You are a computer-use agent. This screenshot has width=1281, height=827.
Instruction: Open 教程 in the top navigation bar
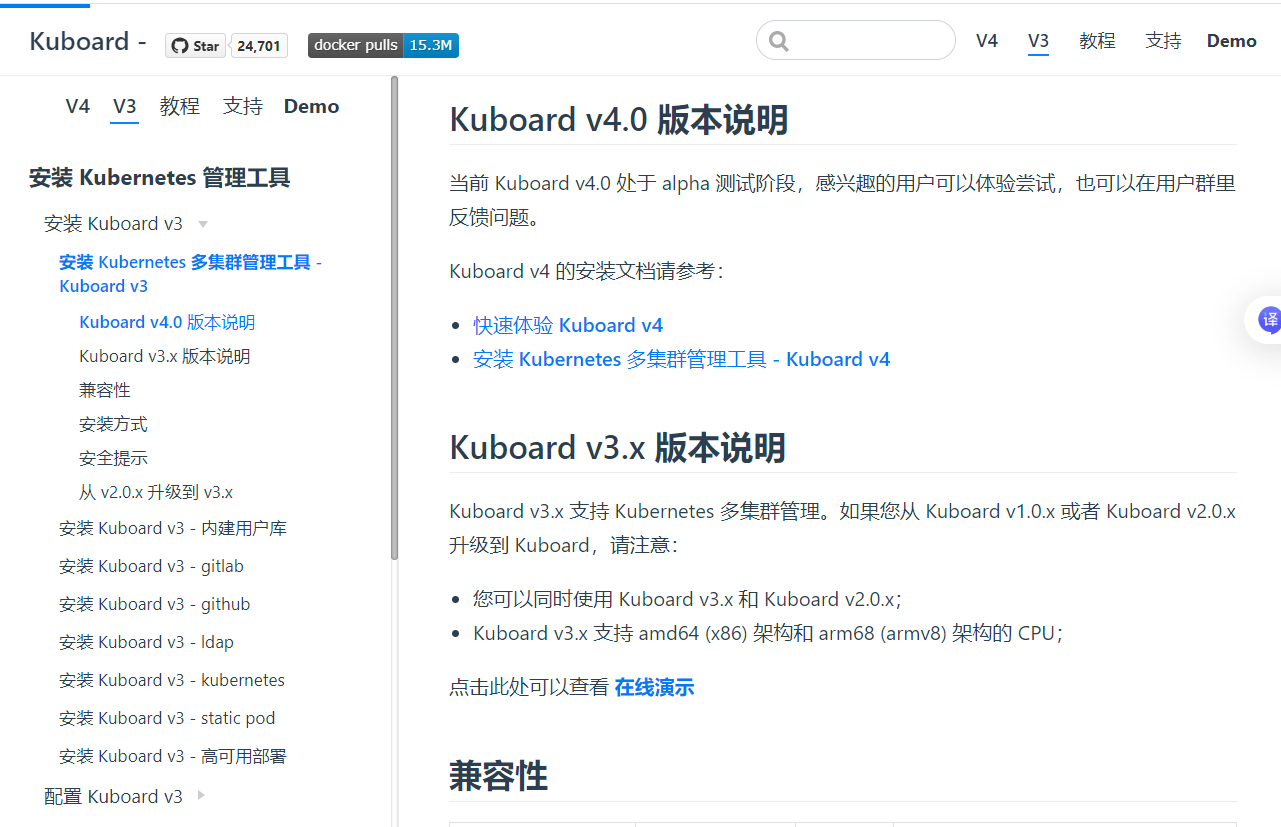point(1097,41)
